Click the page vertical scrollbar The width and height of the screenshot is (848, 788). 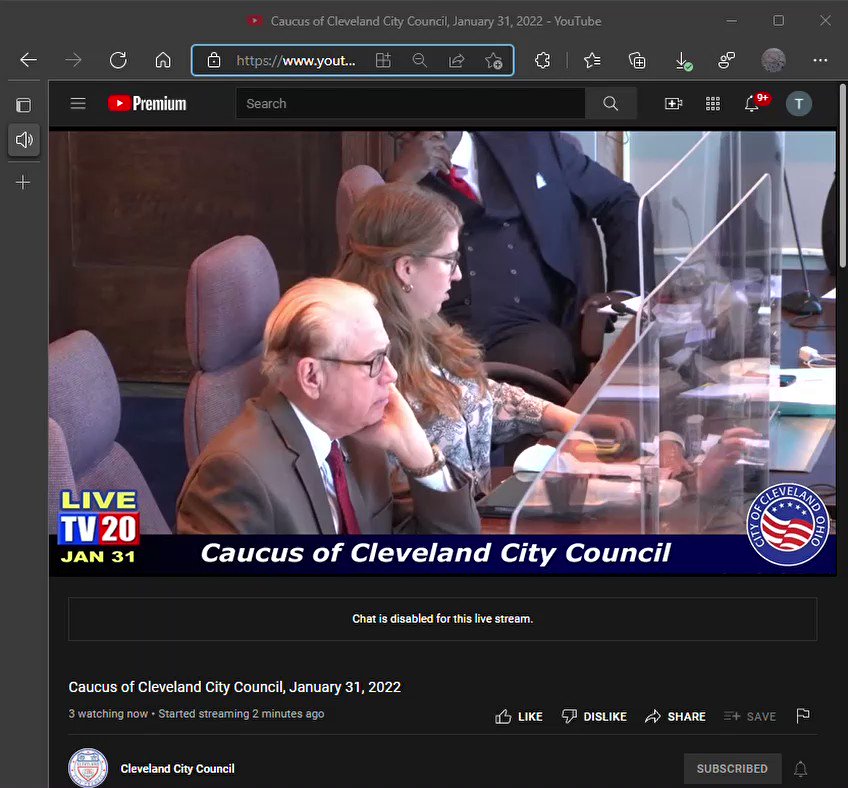[843, 175]
